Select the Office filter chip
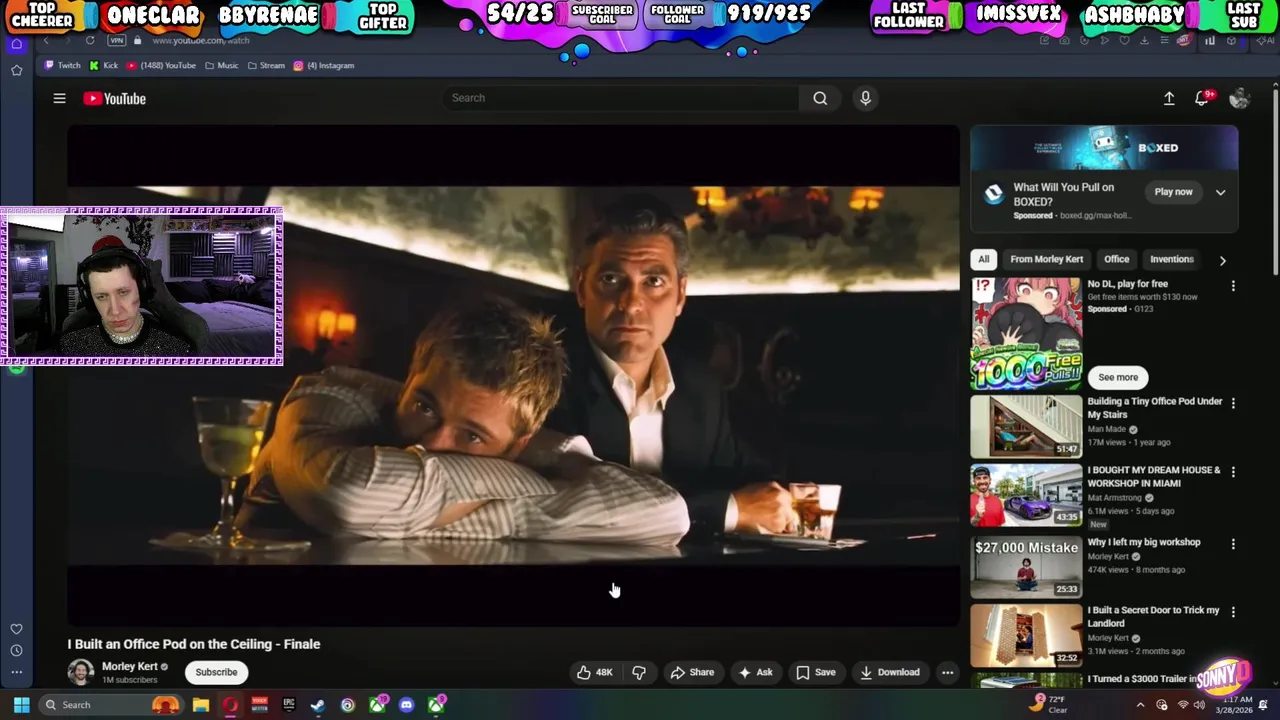This screenshot has height=720, width=1280. [1116, 259]
